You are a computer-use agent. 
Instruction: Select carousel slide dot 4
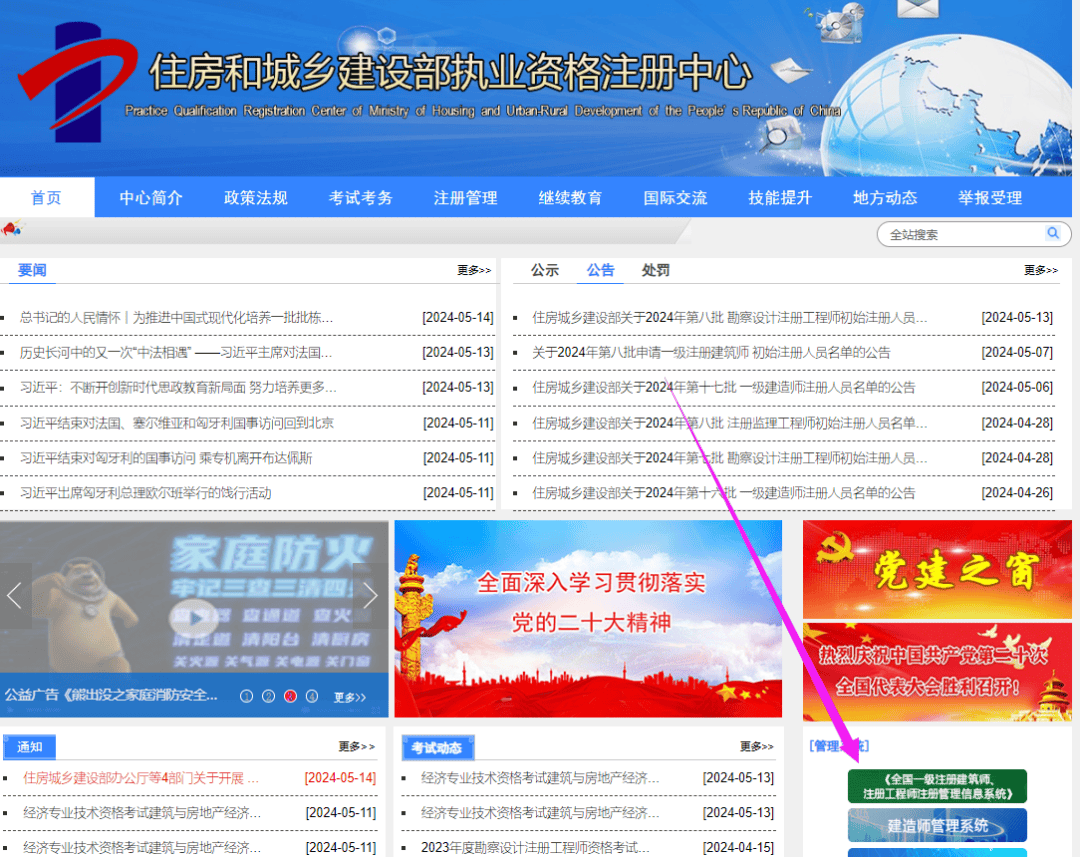click(312, 694)
